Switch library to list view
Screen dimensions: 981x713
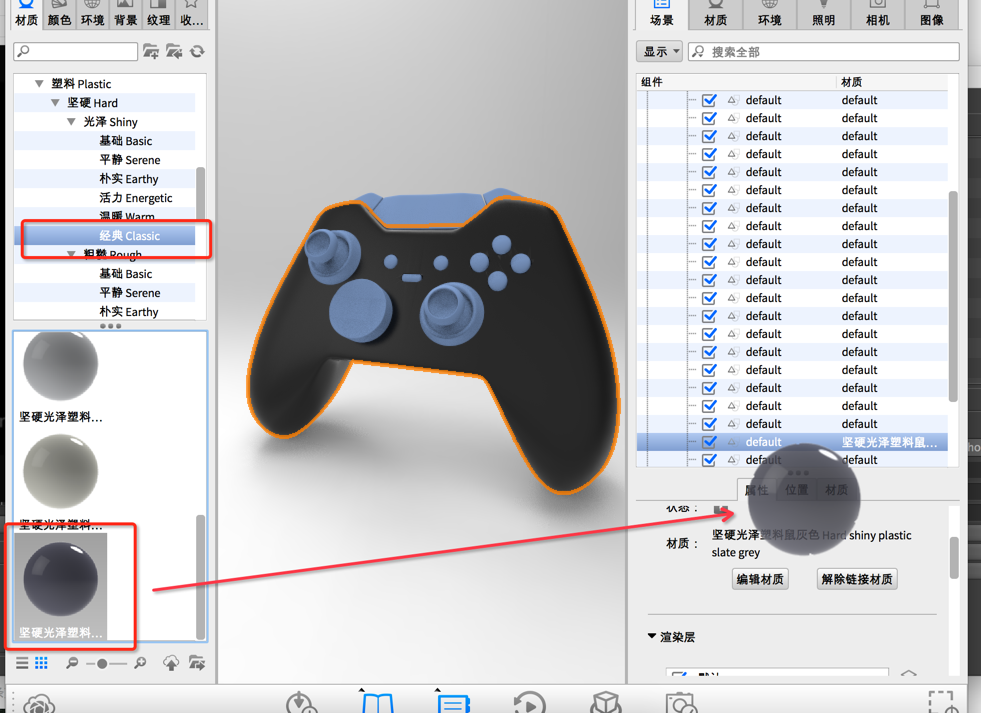tap(22, 663)
